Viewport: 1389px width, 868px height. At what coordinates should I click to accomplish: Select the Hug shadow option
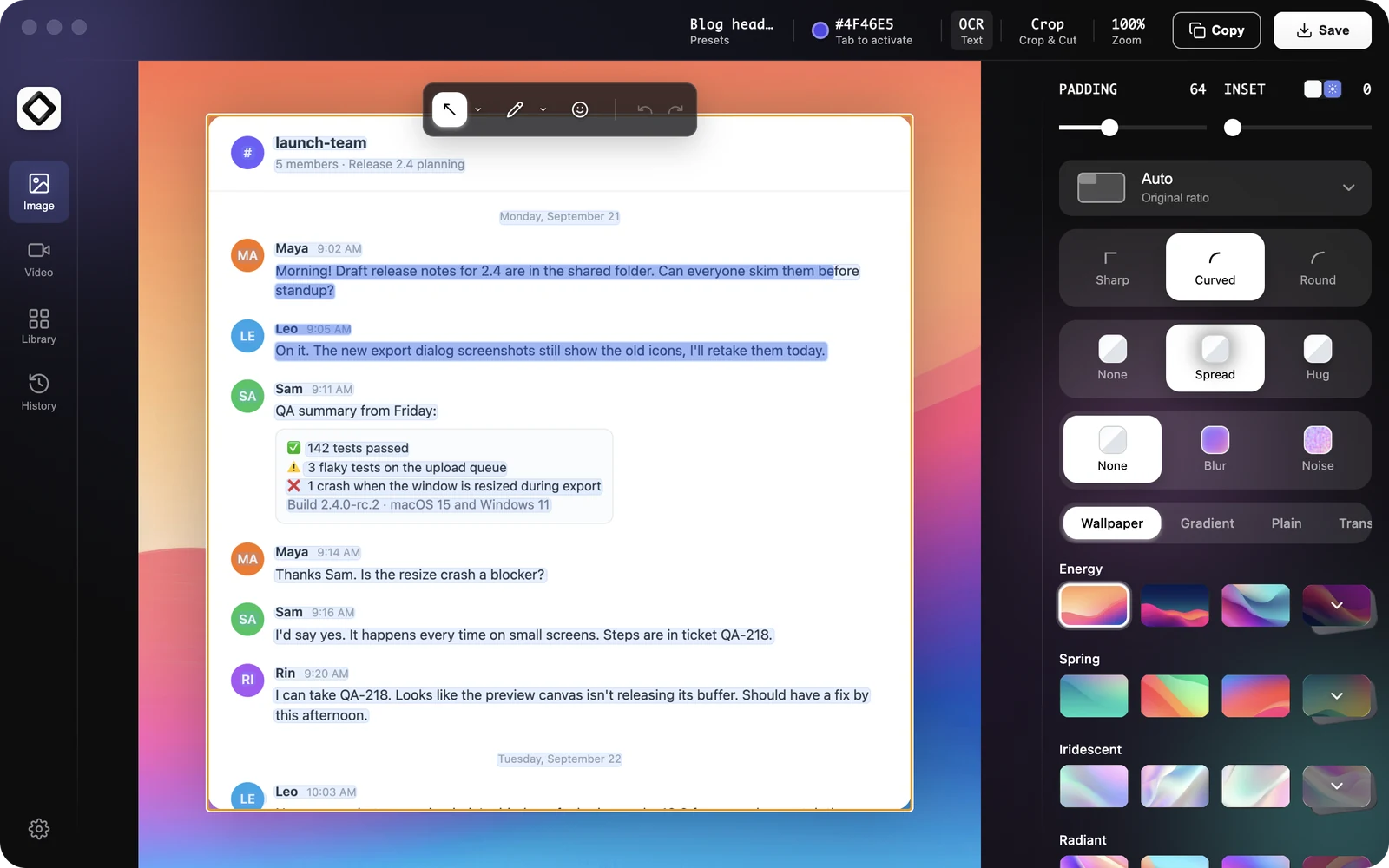[x=1318, y=358]
